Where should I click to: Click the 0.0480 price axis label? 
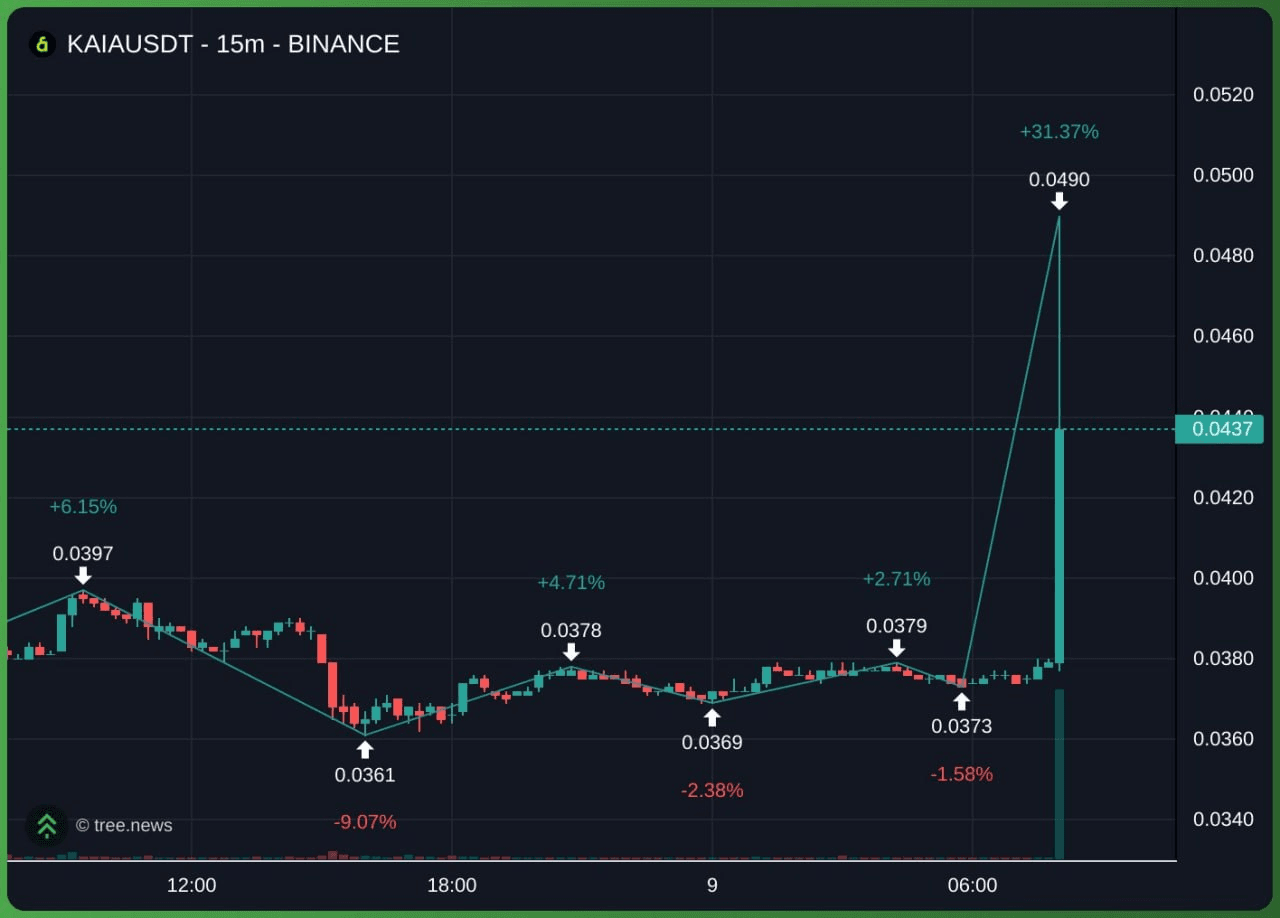(1223, 255)
